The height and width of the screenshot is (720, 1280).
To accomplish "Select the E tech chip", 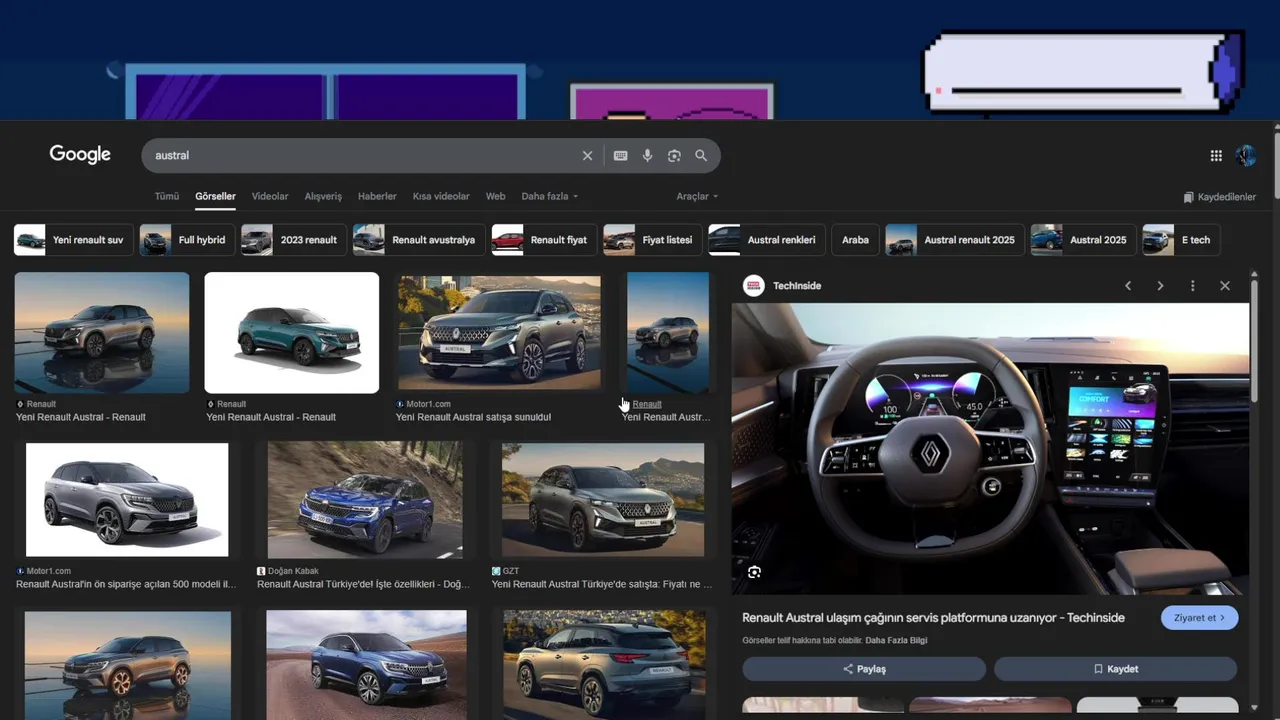I will tap(1182, 240).
